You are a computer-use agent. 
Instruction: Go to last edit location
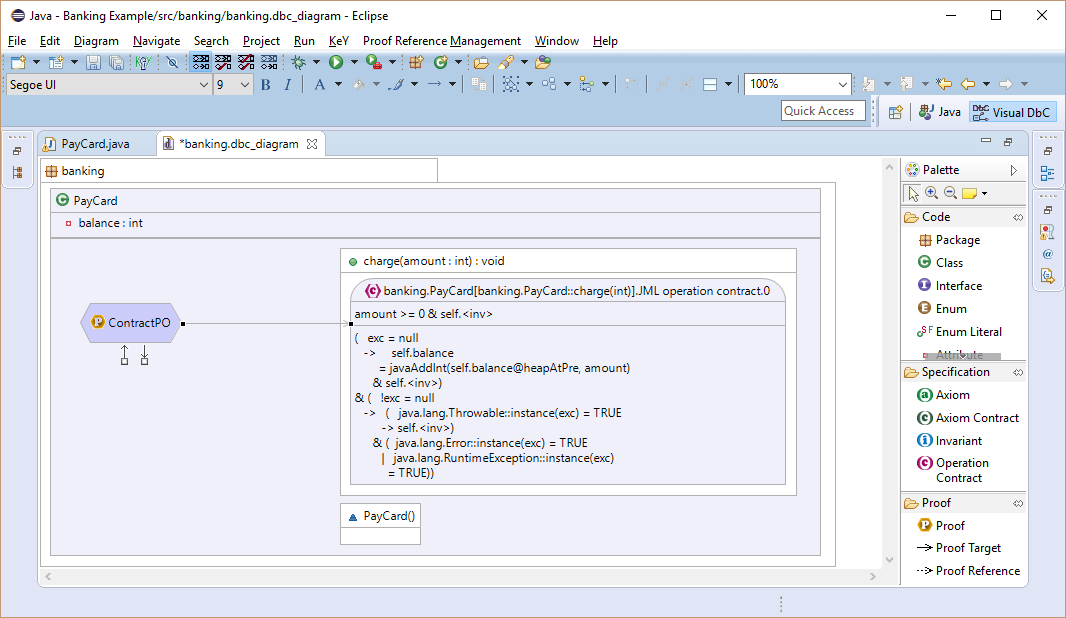pos(944,84)
